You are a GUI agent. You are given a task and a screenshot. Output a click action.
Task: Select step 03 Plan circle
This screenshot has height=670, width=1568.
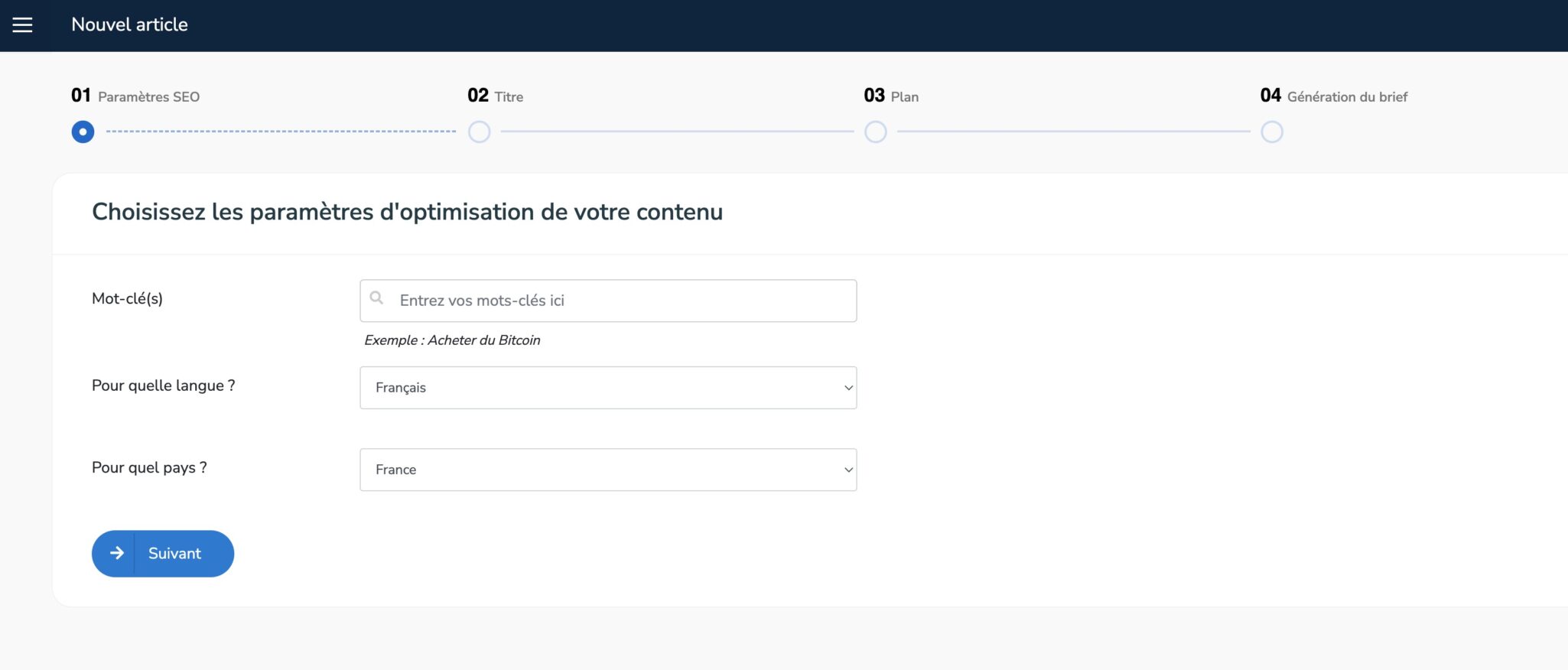click(876, 132)
